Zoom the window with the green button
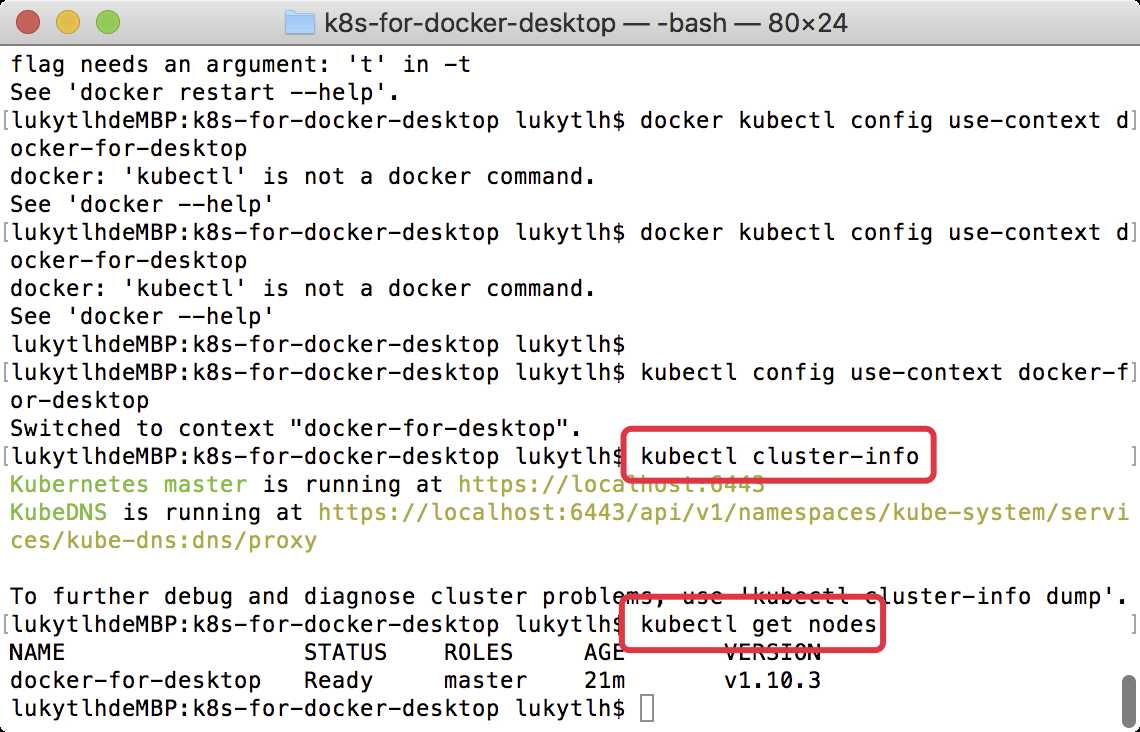1140x732 pixels. point(106,21)
